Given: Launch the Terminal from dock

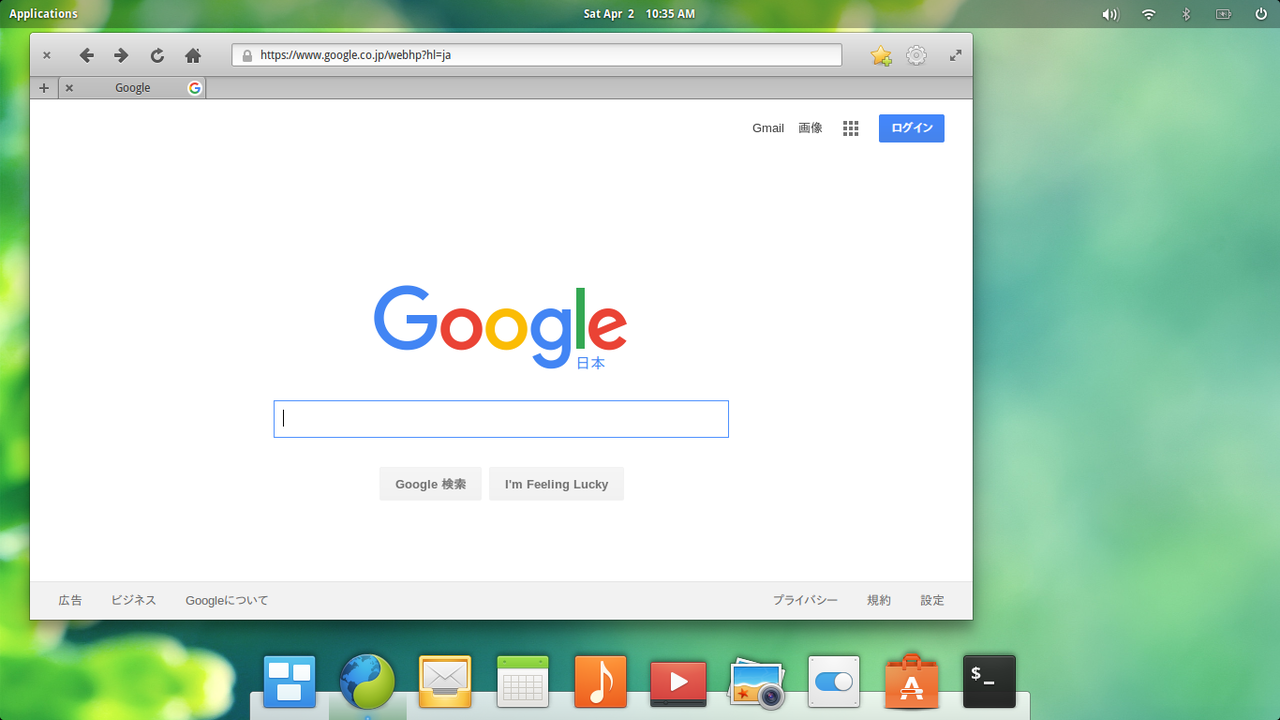Looking at the screenshot, I should click(989, 682).
